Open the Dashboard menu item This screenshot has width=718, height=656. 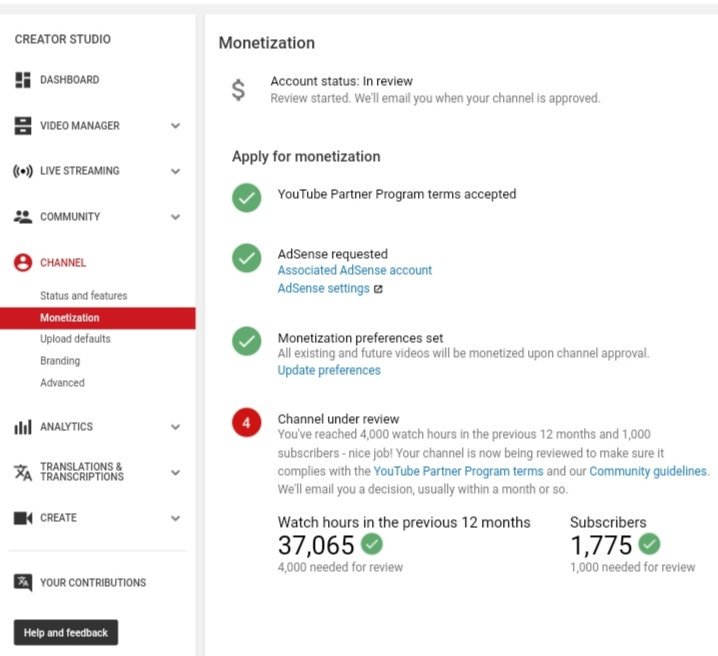click(x=70, y=80)
